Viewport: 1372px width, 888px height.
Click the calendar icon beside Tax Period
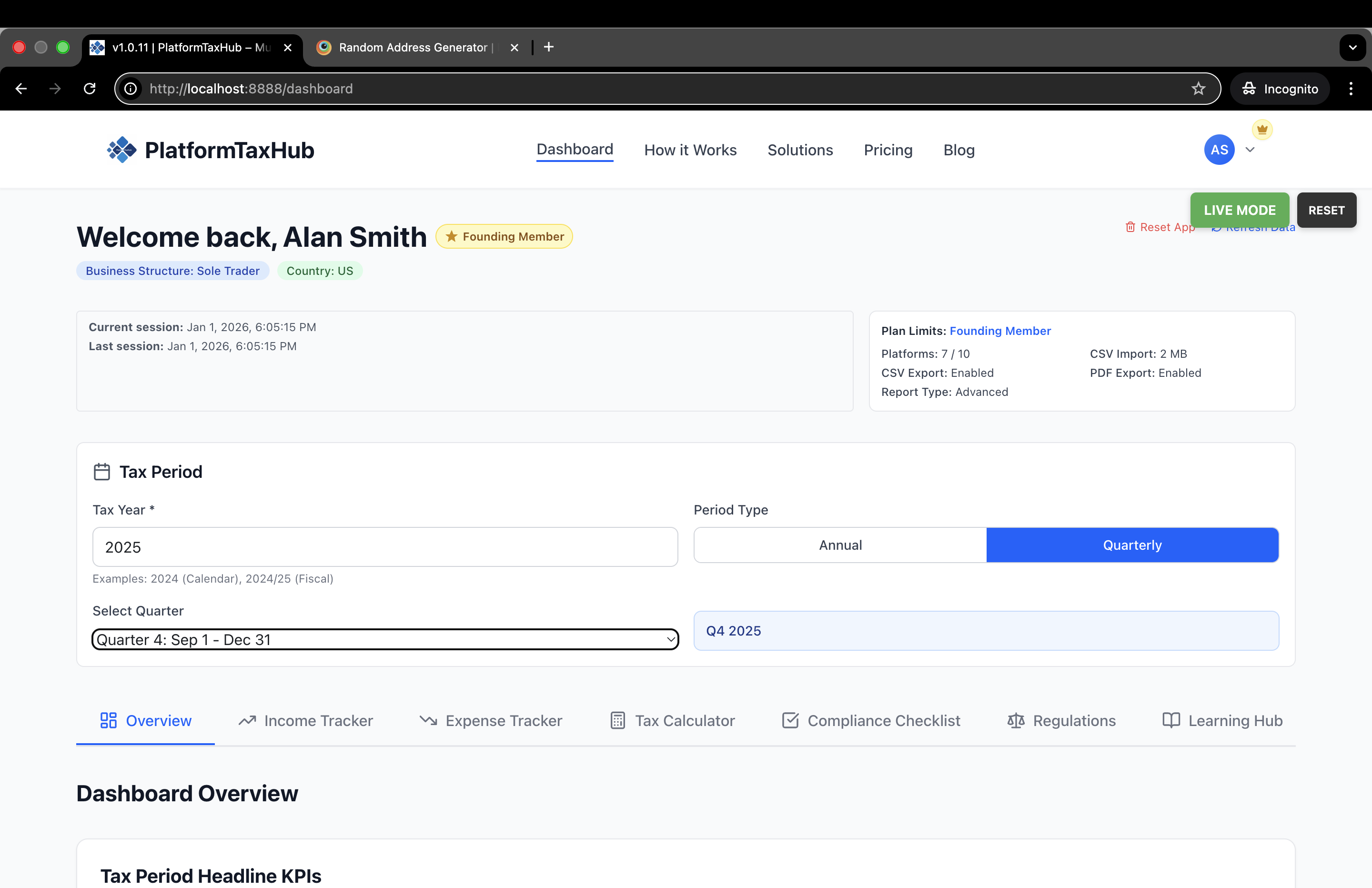pyautogui.click(x=102, y=471)
